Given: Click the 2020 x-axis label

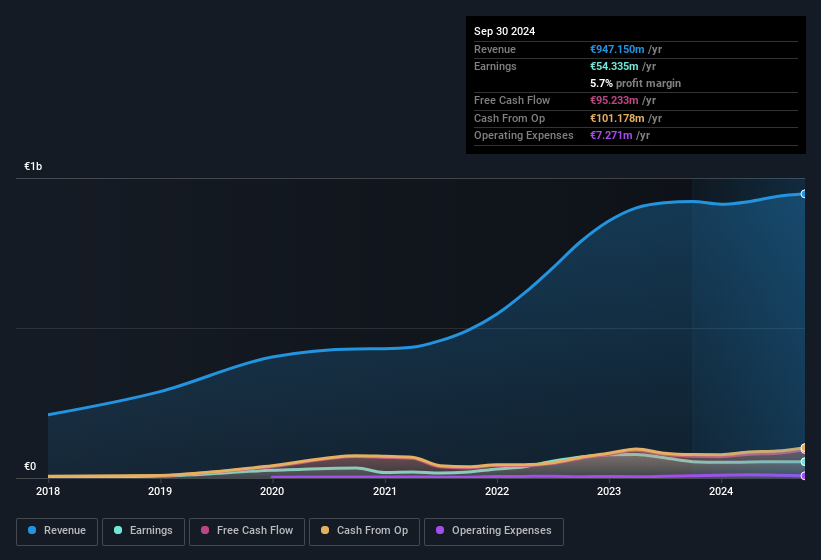Looking at the screenshot, I should pyautogui.click(x=272, y=491).
